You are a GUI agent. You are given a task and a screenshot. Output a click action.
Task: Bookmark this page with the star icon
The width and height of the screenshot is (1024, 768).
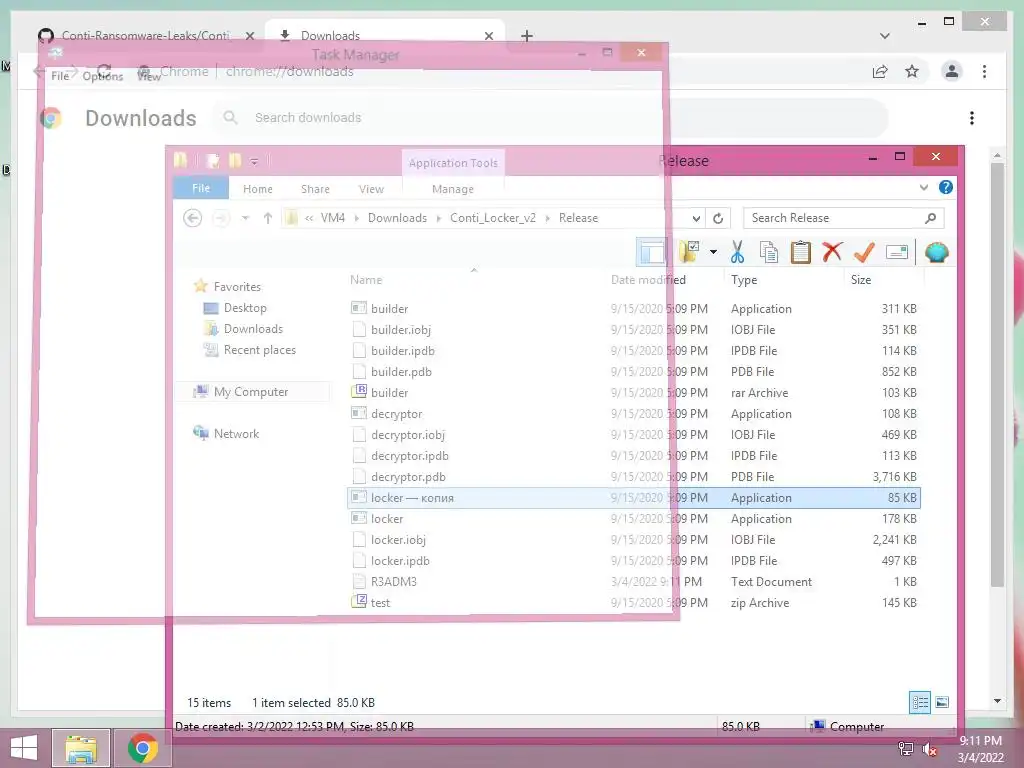coord(912,72)
